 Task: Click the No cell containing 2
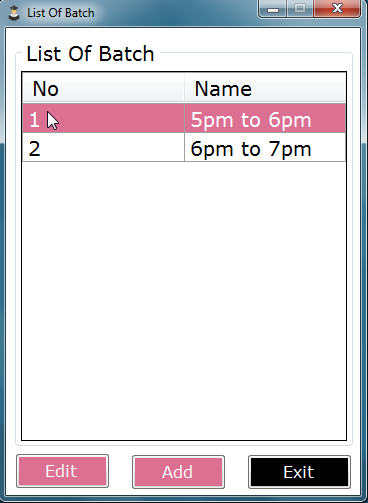click(x=103, y=147)
